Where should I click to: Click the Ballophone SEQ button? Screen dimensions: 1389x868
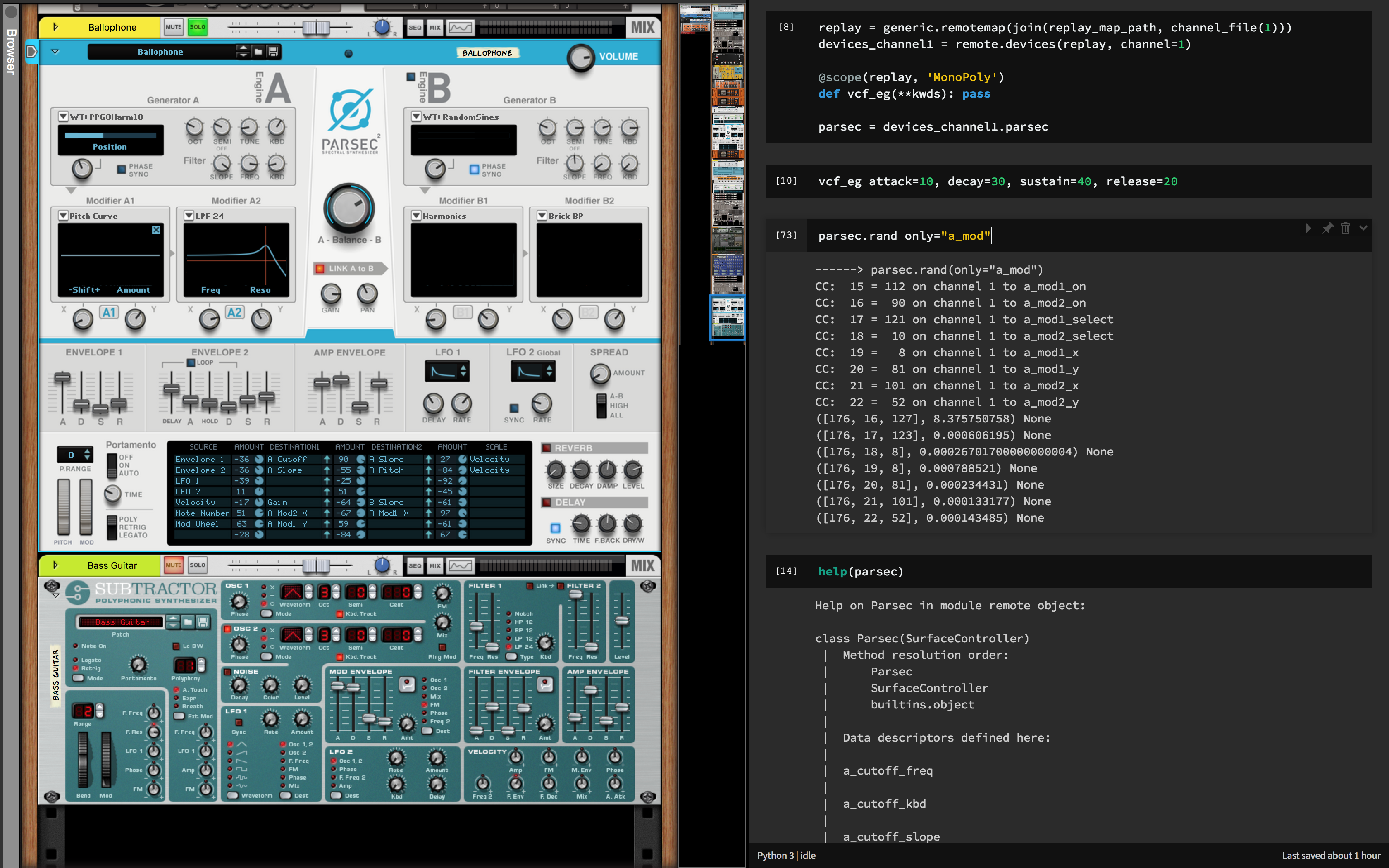[415, 27]
